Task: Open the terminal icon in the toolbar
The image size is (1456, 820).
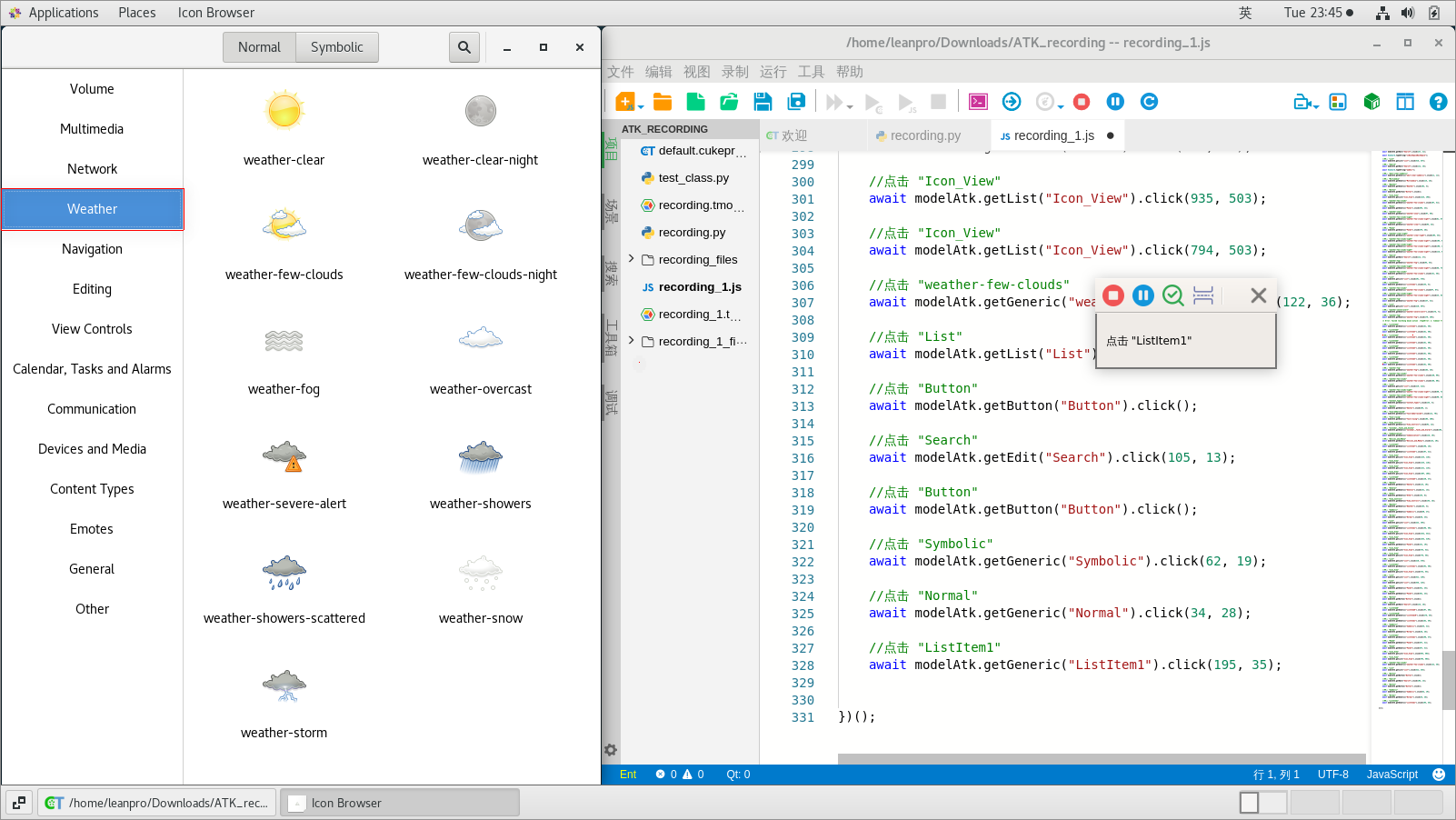Action: click(x=978, y=102)
